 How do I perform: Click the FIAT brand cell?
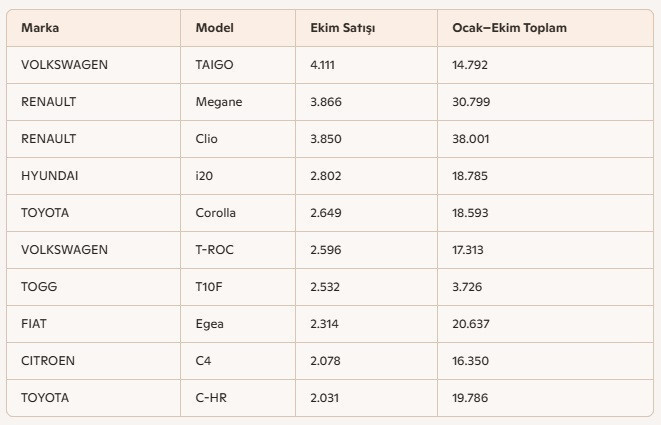click(x=34, y=324)
